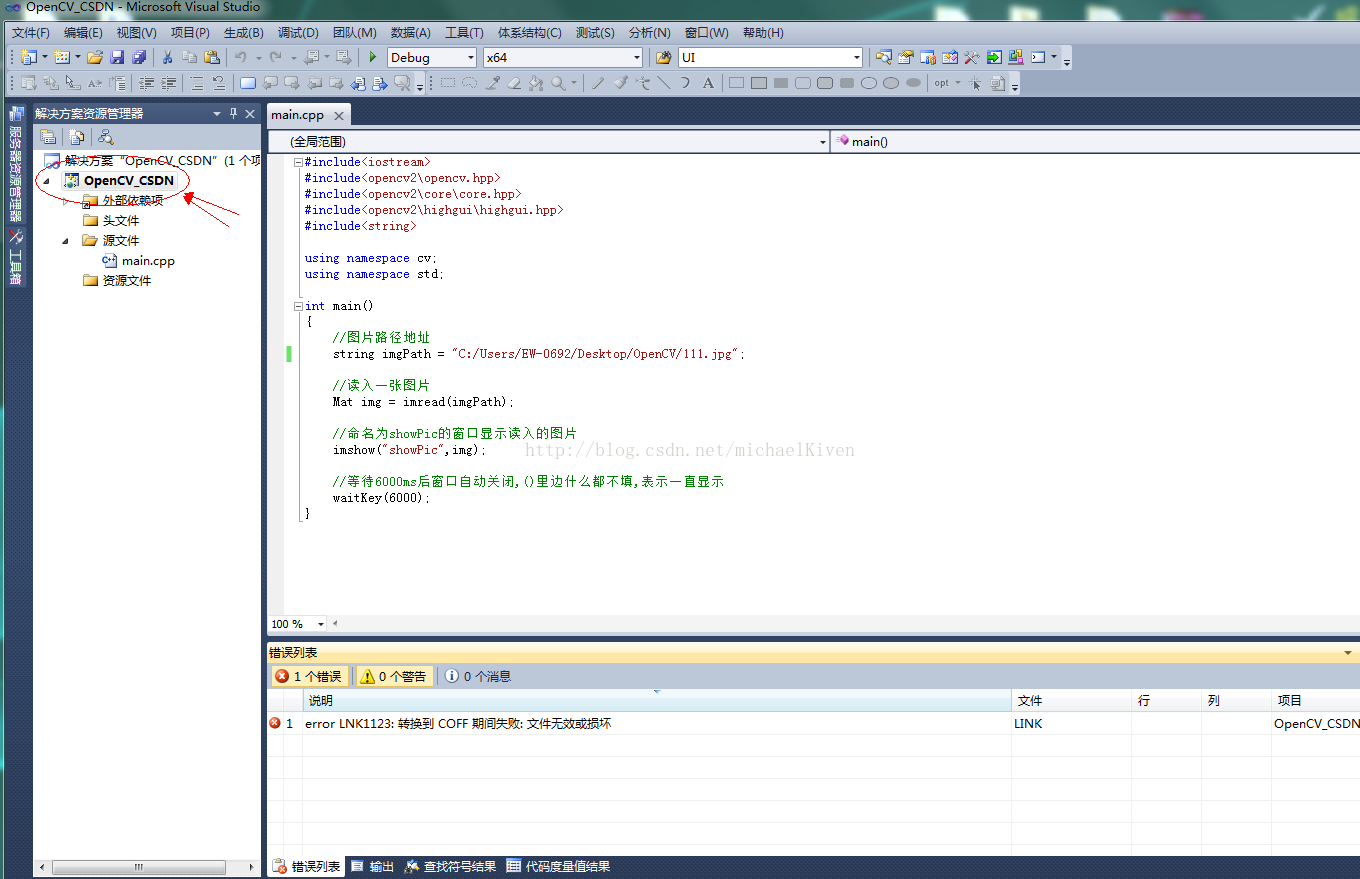Viewport: 1360px width, 879px height.
Task: Sort errors by 说明 column header
Action: click(657, 701)
